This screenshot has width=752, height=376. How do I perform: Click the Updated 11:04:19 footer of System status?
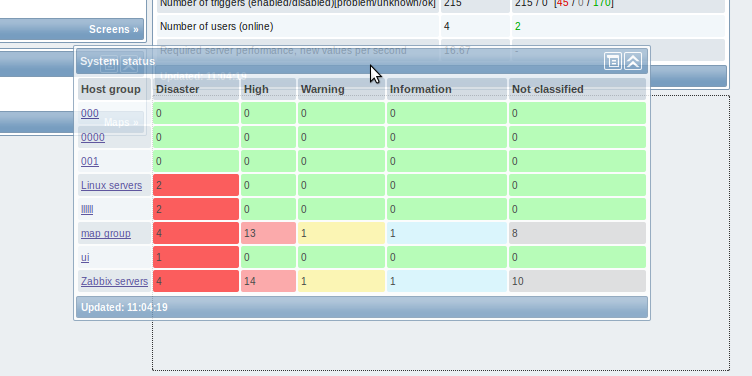pos(362,307)
